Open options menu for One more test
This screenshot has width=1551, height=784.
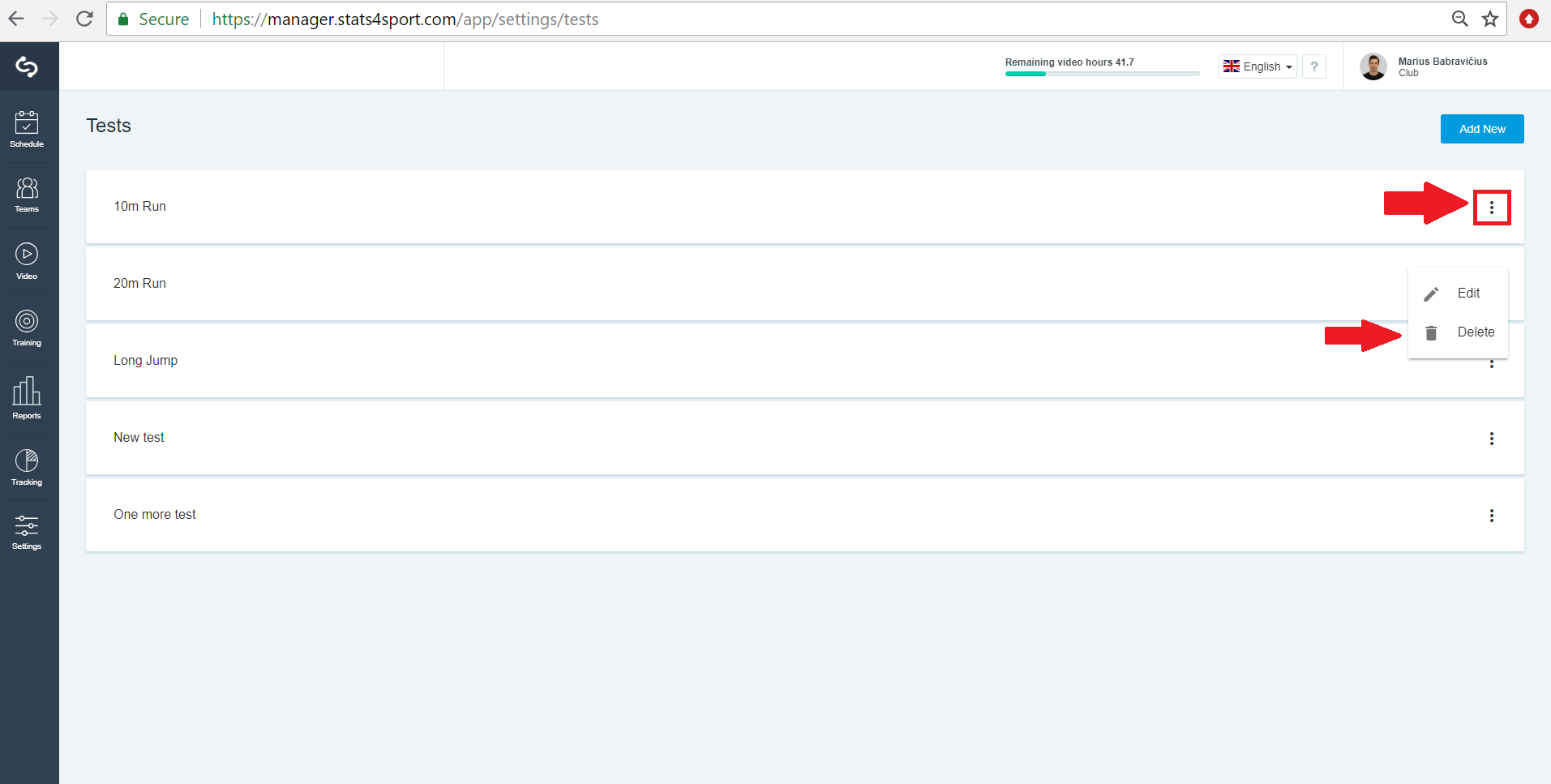(1492, 516)
